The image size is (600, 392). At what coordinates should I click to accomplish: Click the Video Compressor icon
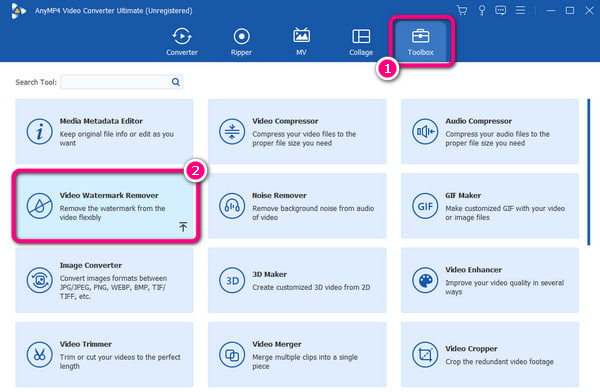pos(232,131)
